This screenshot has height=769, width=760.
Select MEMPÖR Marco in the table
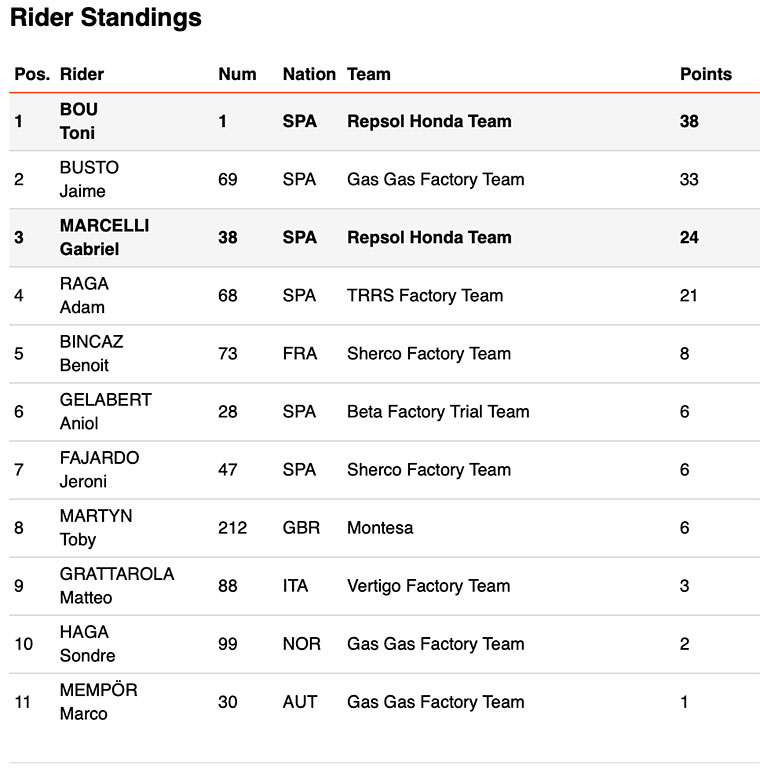pos(98,701)
